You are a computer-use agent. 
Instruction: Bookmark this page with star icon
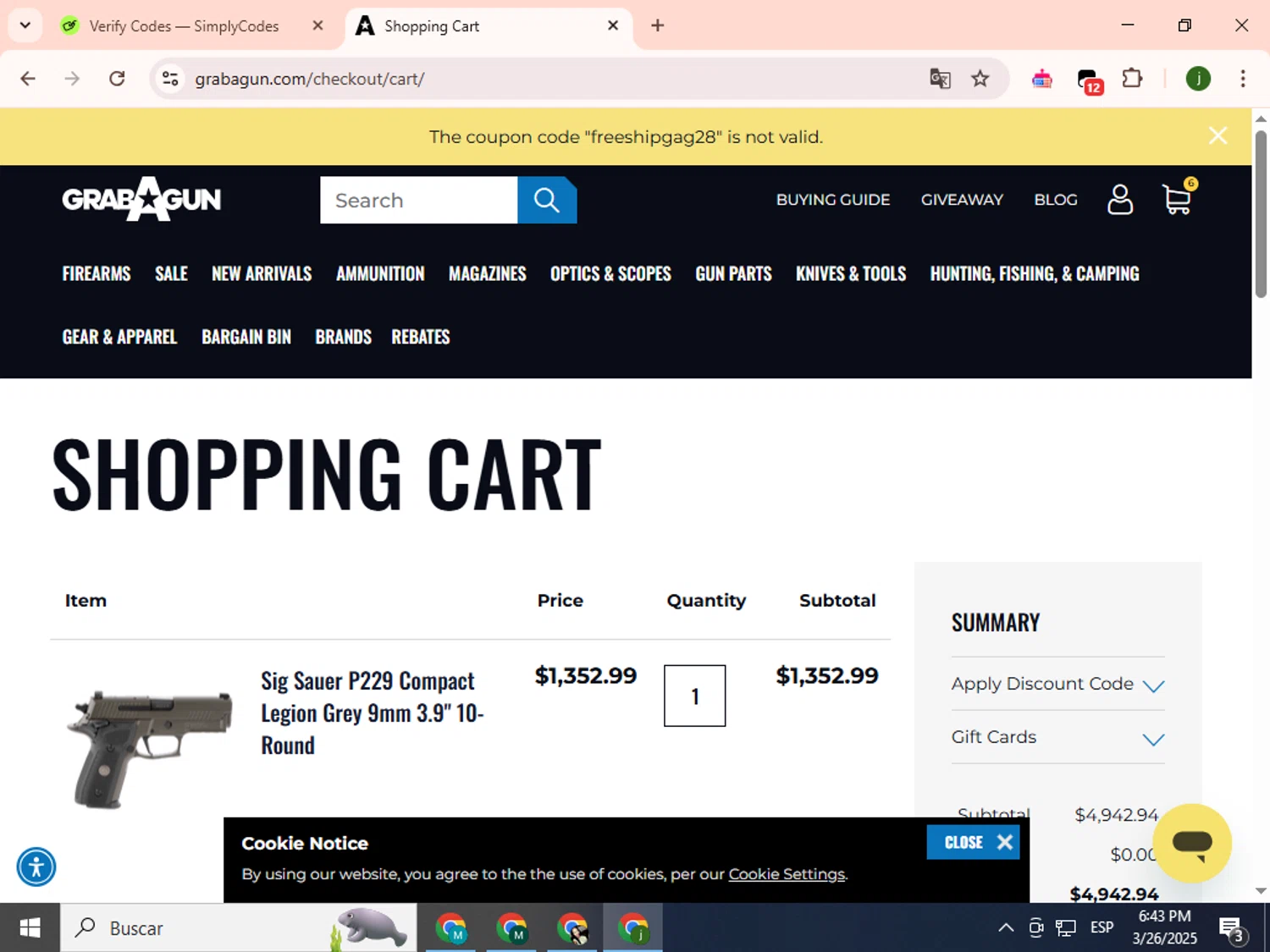click(980, 79)
